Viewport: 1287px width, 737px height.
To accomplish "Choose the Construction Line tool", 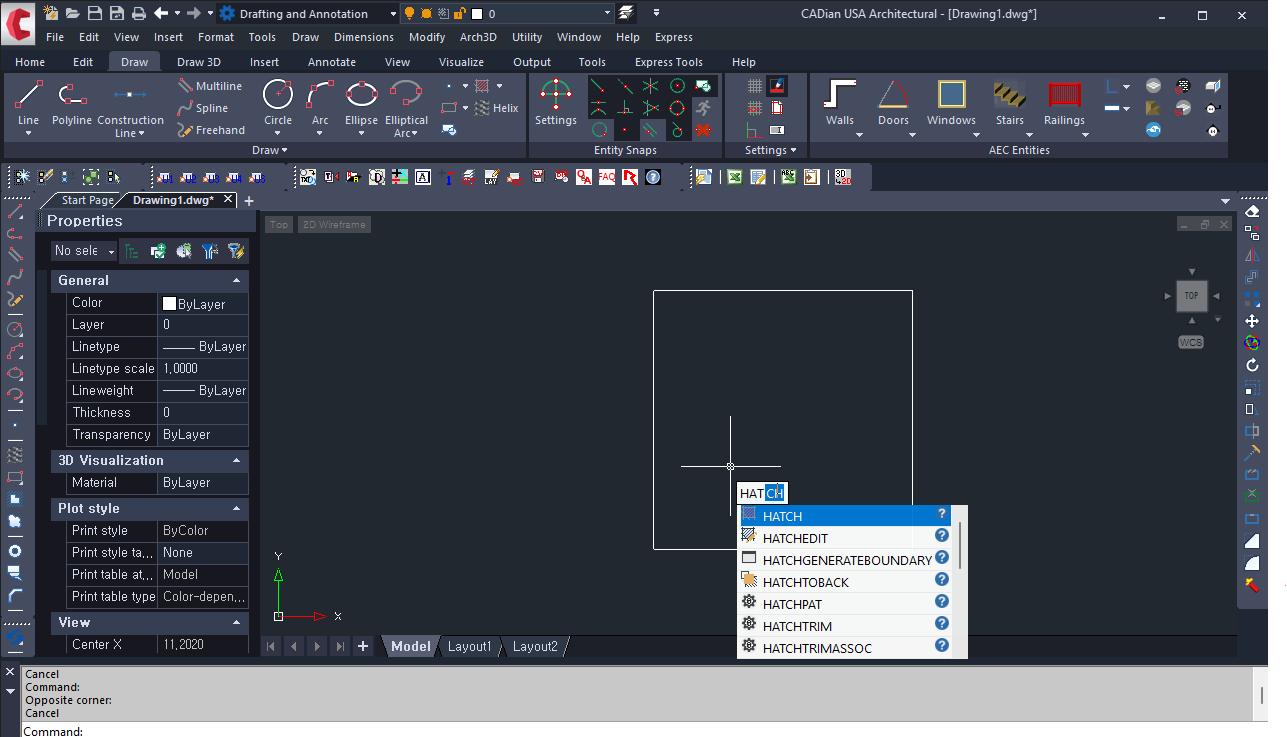I will pos(130,108).
